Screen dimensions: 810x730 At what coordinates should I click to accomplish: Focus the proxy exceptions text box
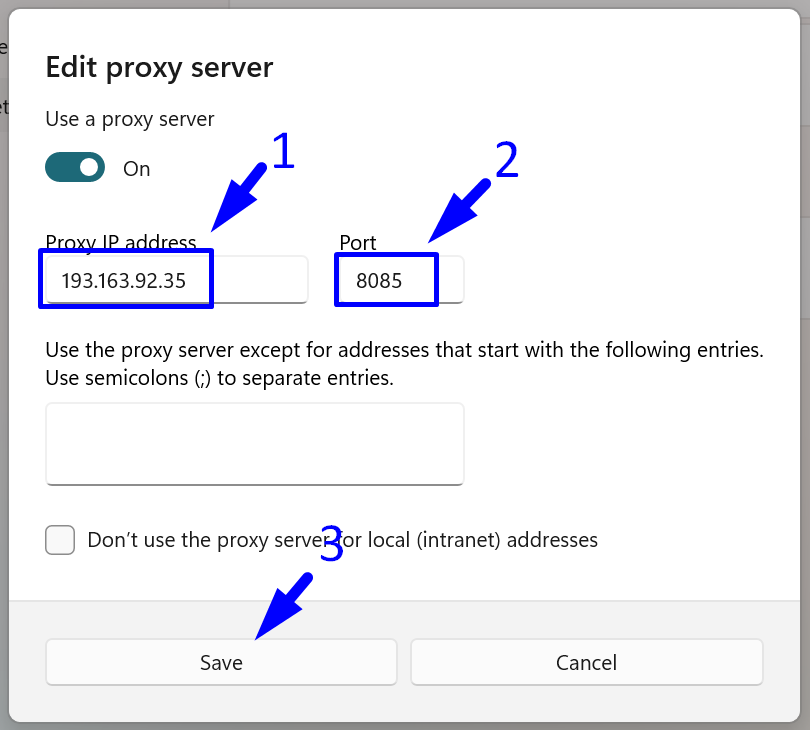(x=255, y=443)
